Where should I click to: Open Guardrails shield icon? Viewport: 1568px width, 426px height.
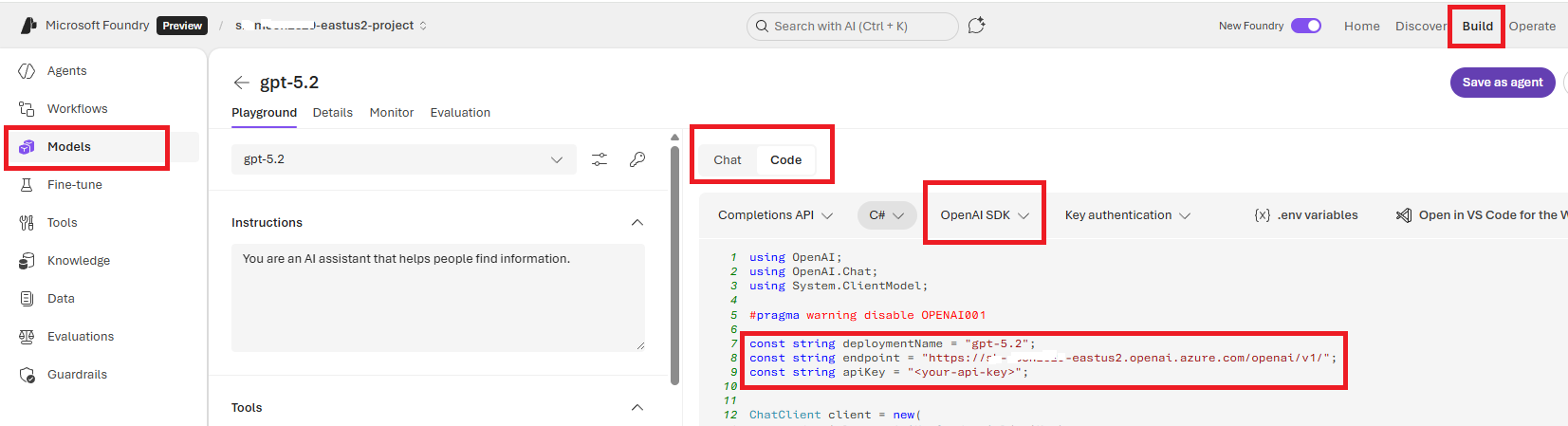(x=27, y=375)
